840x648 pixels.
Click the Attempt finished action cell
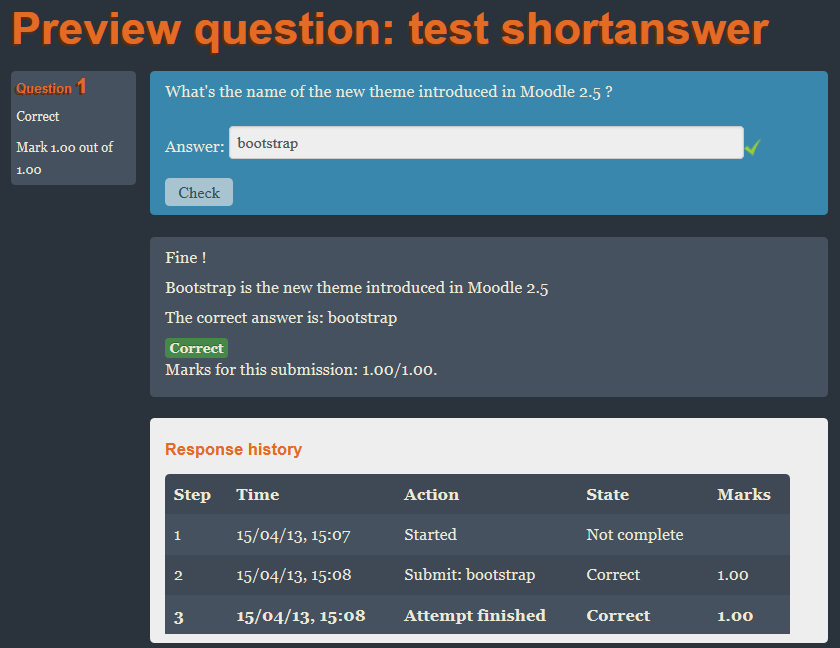[x=475, y=615]
